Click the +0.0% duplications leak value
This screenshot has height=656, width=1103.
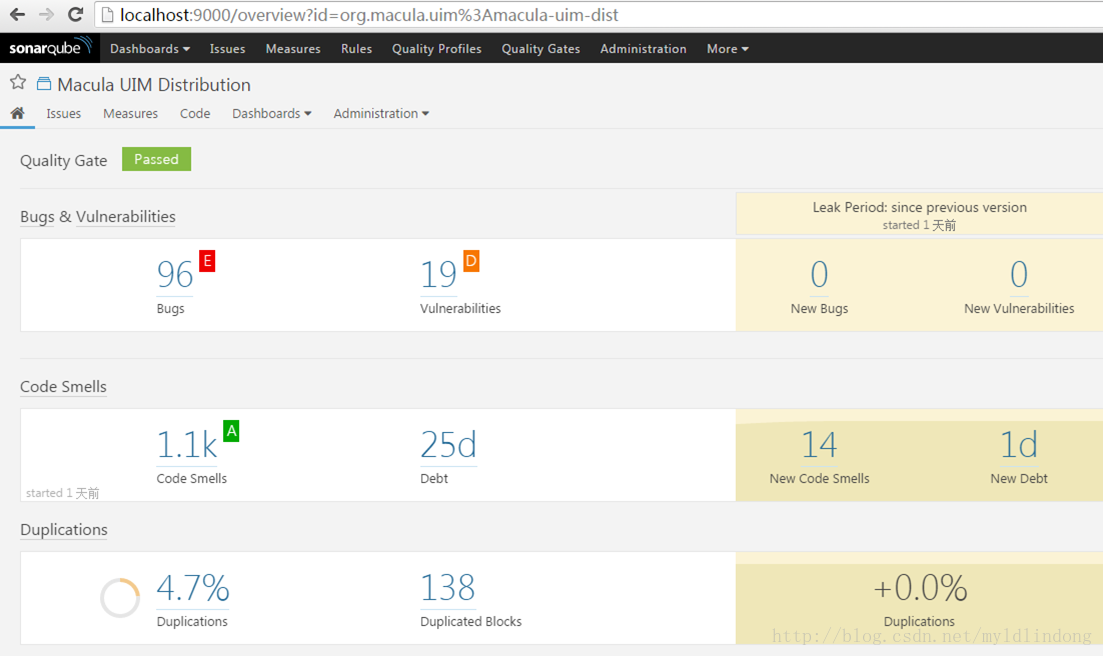(919, 588)
